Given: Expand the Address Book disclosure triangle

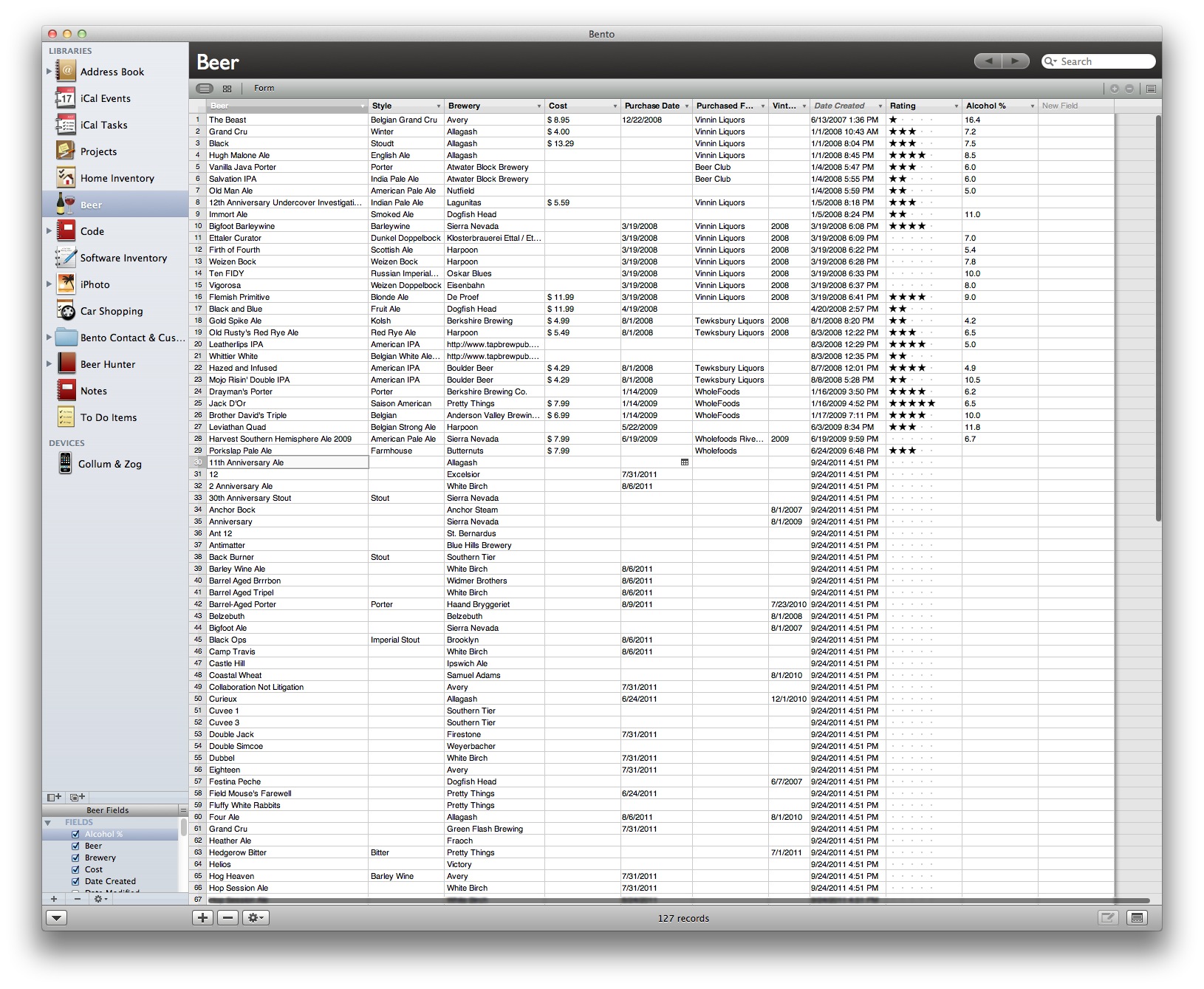Looking at the screenshot, I should pyautogui.click(x=49, y=72).
